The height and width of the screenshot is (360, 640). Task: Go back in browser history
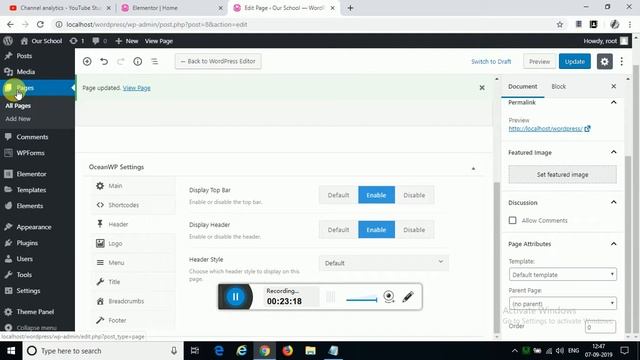coord(10,24)
